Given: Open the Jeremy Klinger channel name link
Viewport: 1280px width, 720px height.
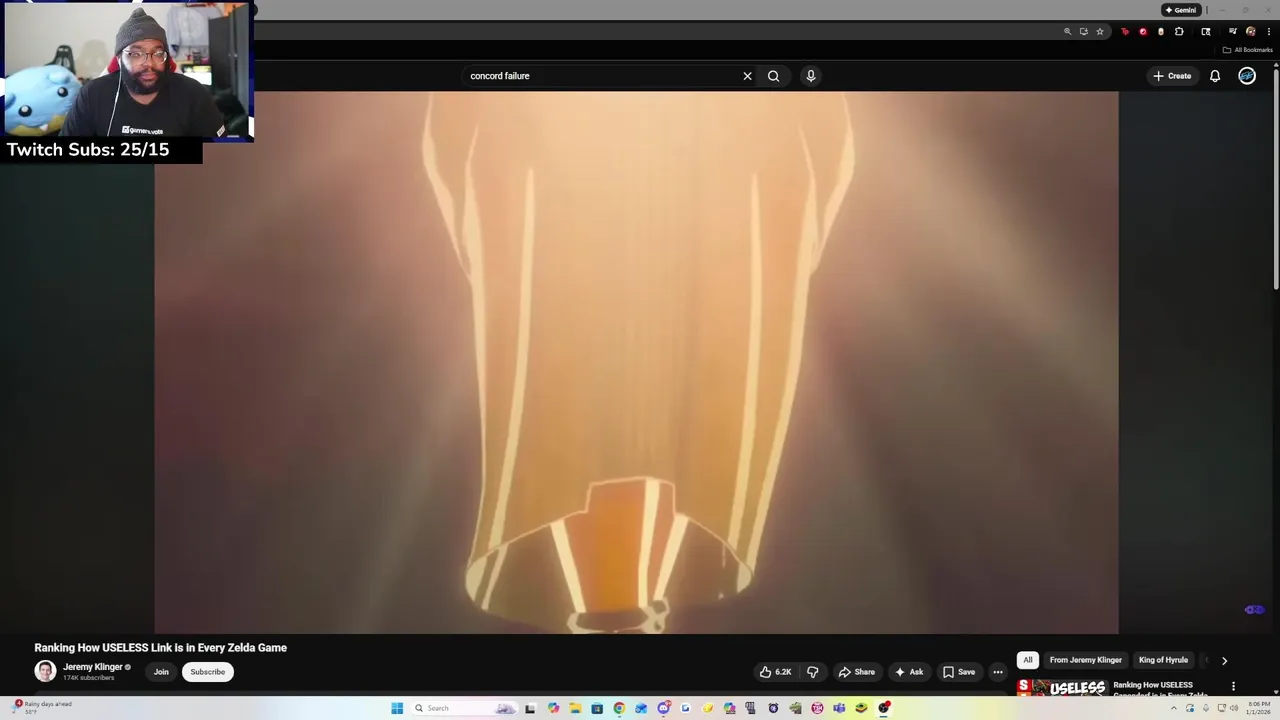Looking at the screenshot, I should [92, 667].
